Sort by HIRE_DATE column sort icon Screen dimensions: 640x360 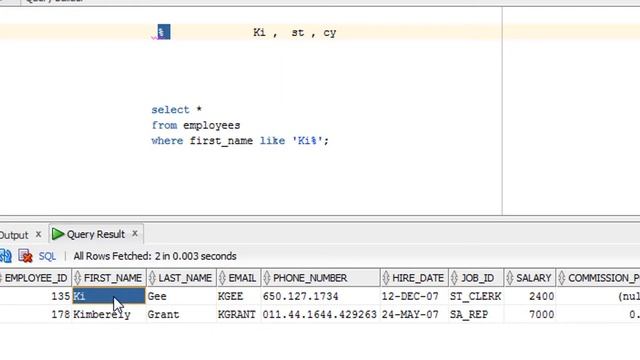[x=386, y=278]
